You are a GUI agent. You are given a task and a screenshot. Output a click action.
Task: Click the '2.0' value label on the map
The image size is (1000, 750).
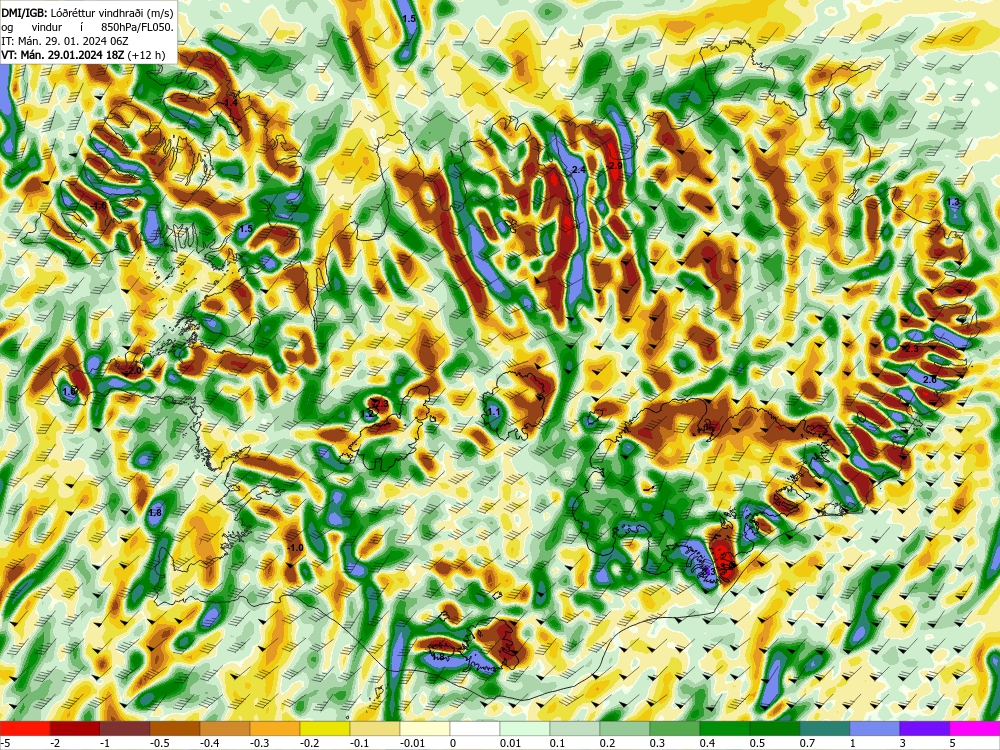(x=930, y=379)
